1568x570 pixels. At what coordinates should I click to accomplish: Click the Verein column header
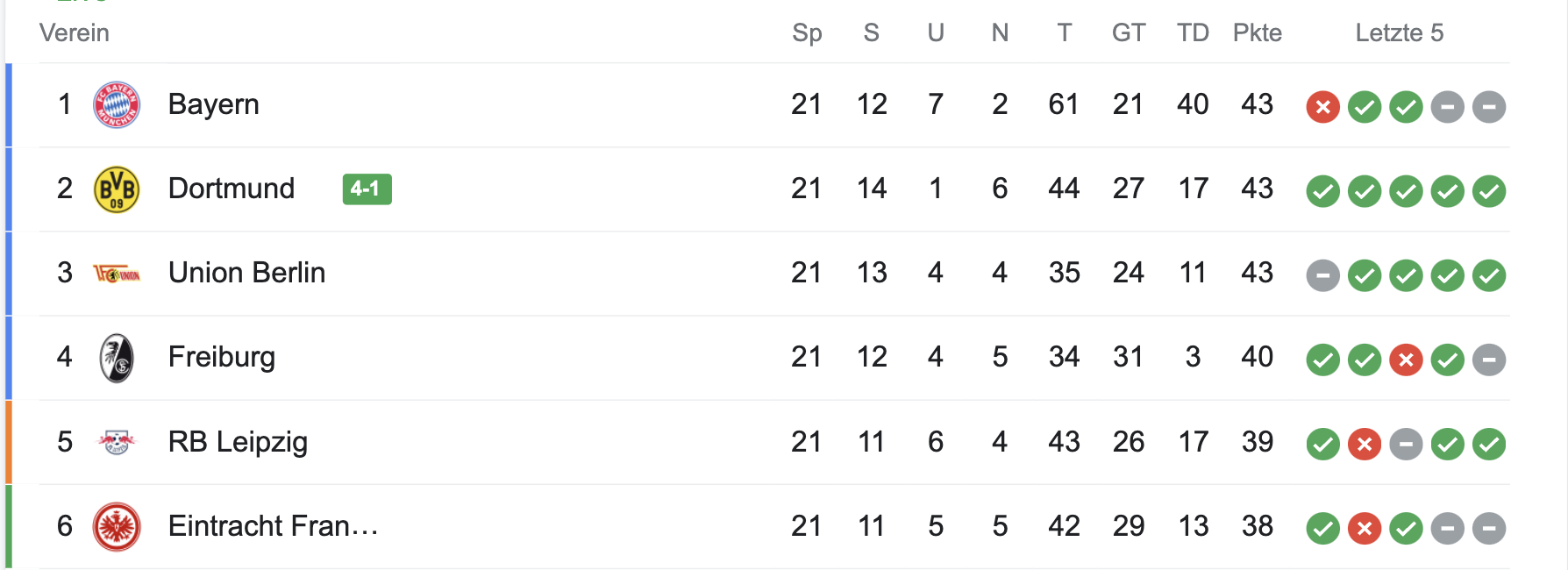point(75,33)
